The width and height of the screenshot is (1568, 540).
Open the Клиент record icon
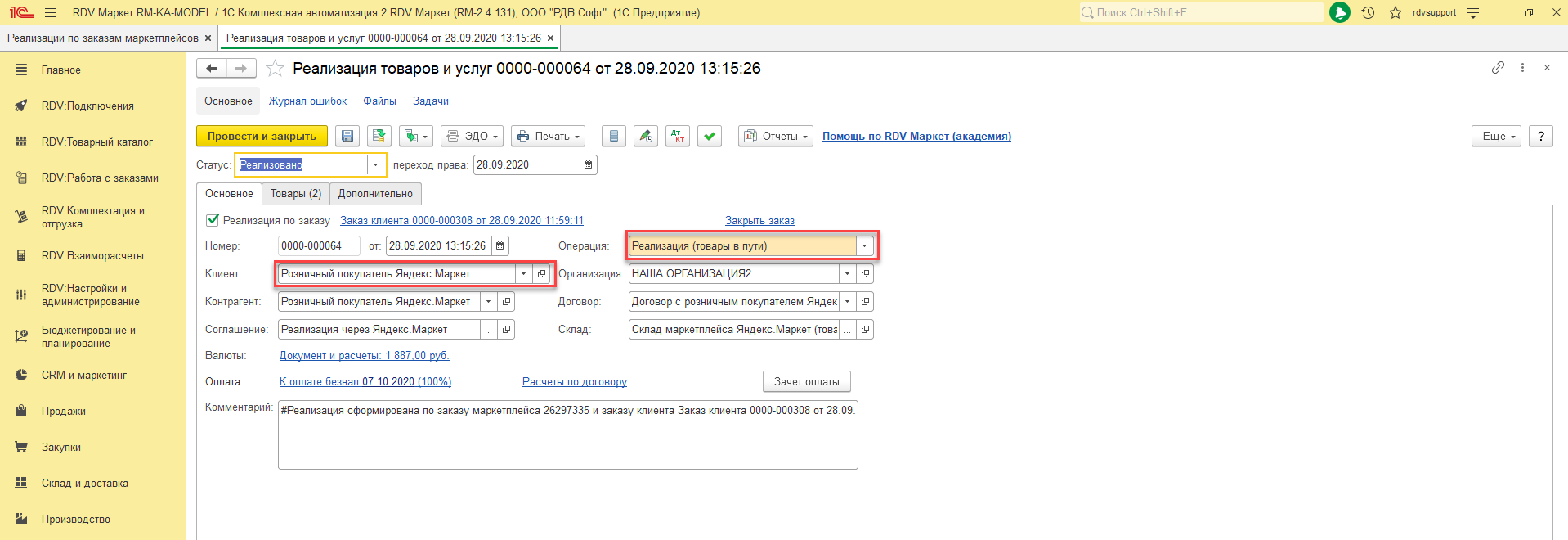point(541,274)
